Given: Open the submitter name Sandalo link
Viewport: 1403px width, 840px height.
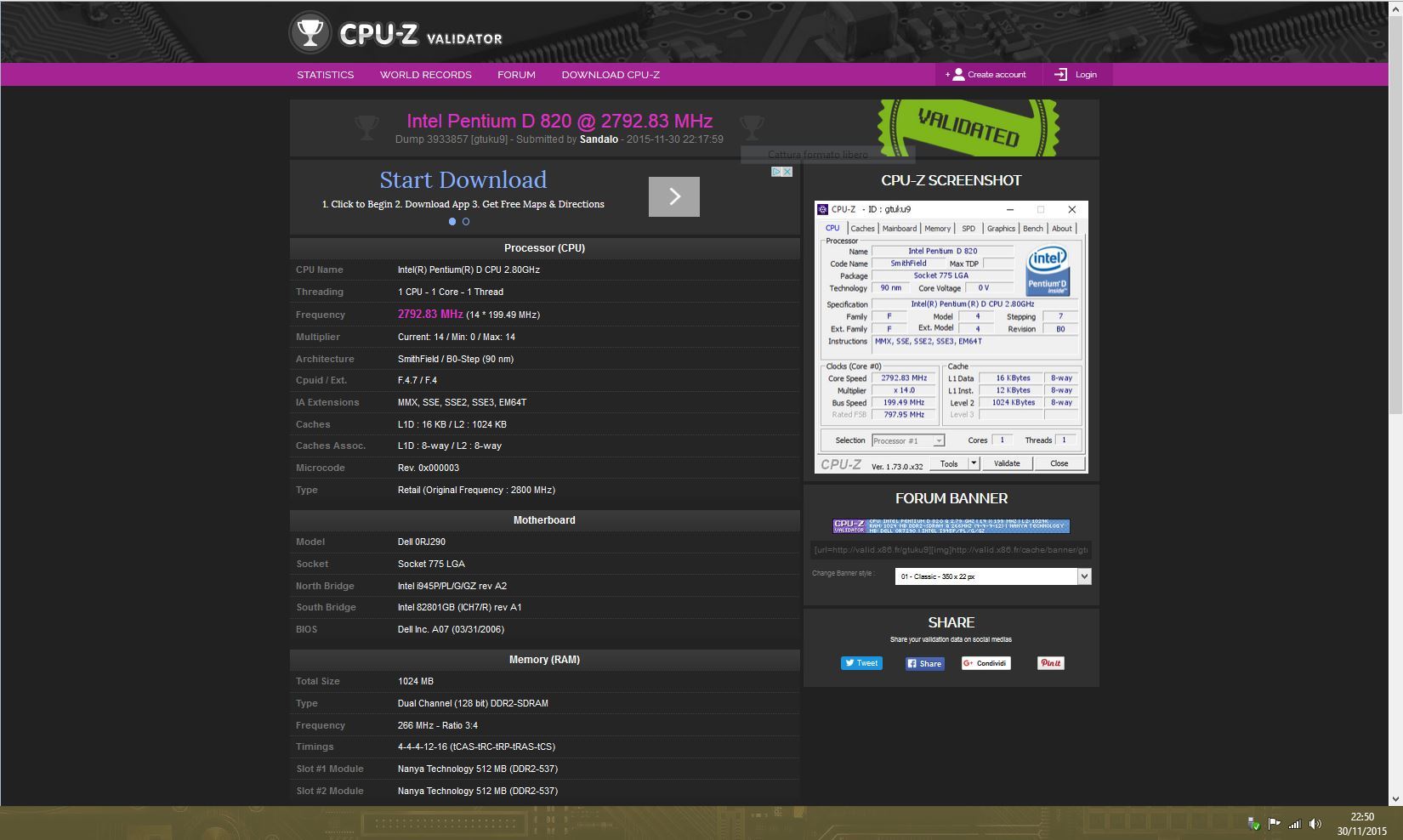Looking at the screenshot, I should [599, 139].
